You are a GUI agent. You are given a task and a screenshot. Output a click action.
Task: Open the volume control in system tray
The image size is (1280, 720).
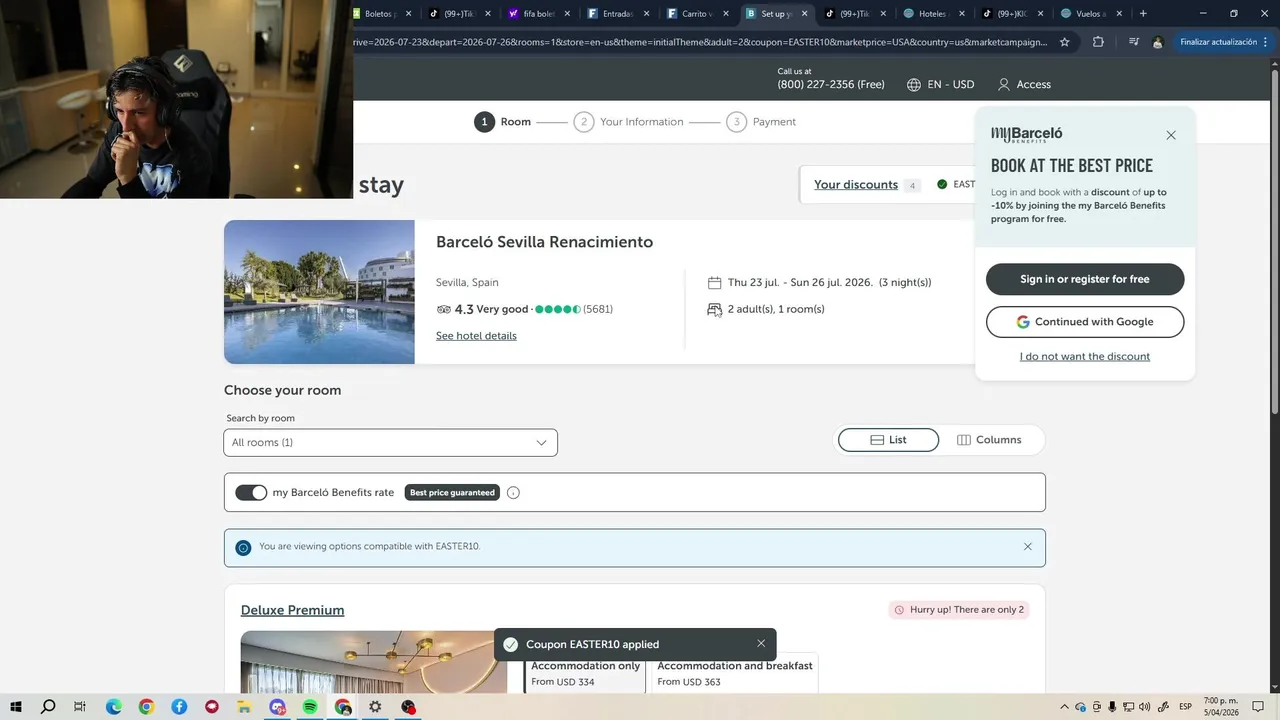1144,707
